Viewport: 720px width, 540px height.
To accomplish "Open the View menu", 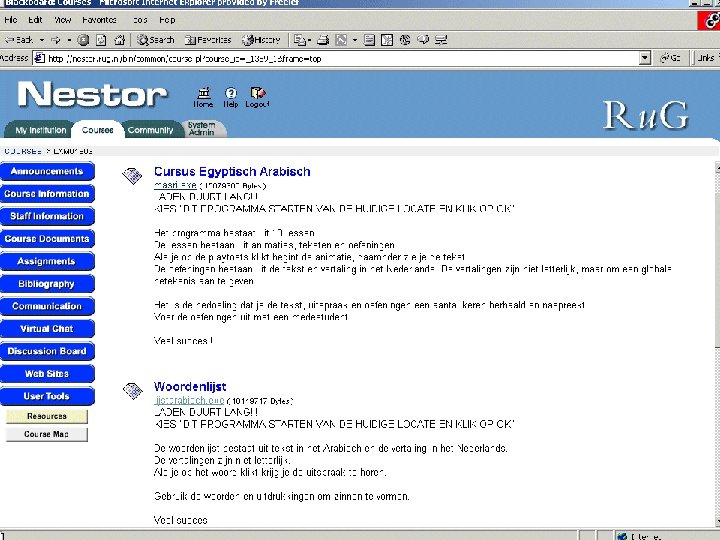I will pyautogui.click(x=62, y=20).
